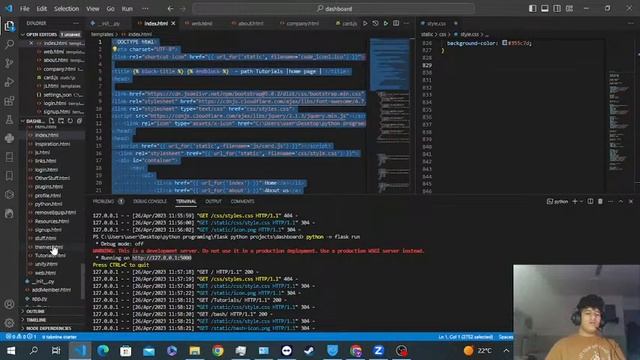Open the http://127.0.0.1:5000 terminal link
Screen dimensions: 640x360
point(162,258)
